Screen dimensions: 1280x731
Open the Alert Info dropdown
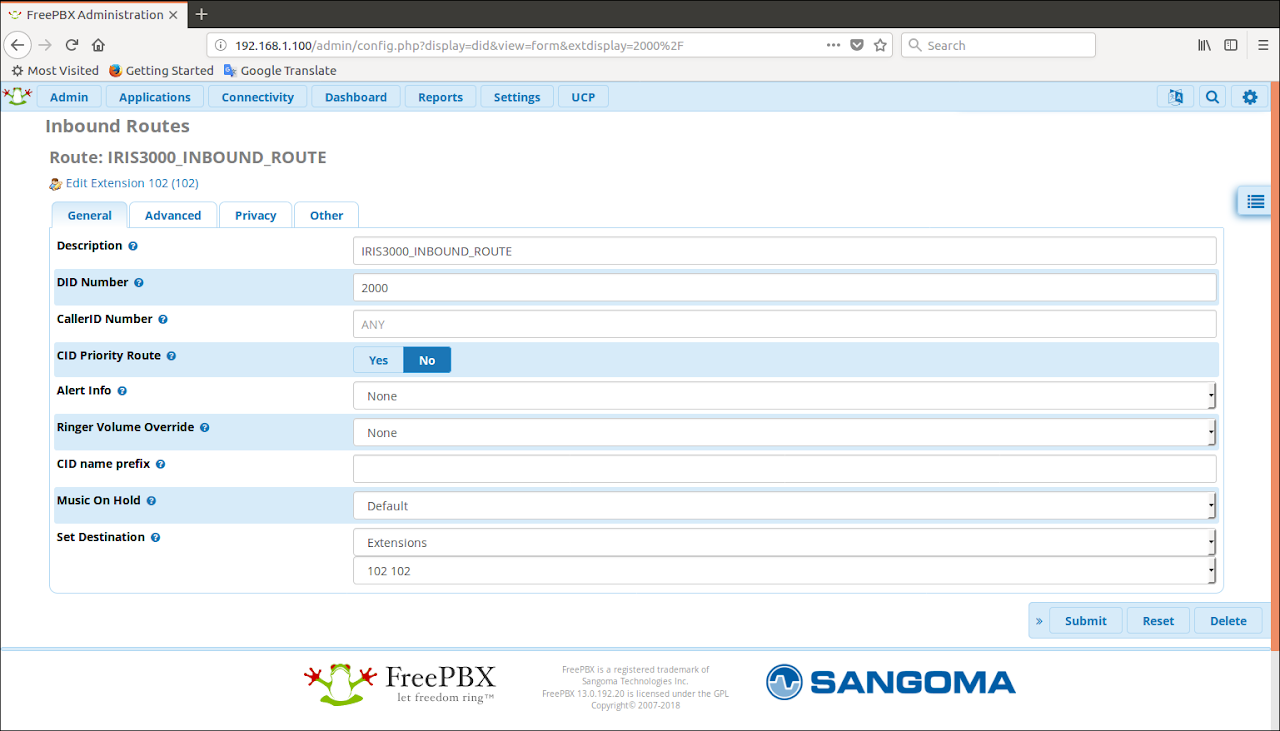click(784, 396)
